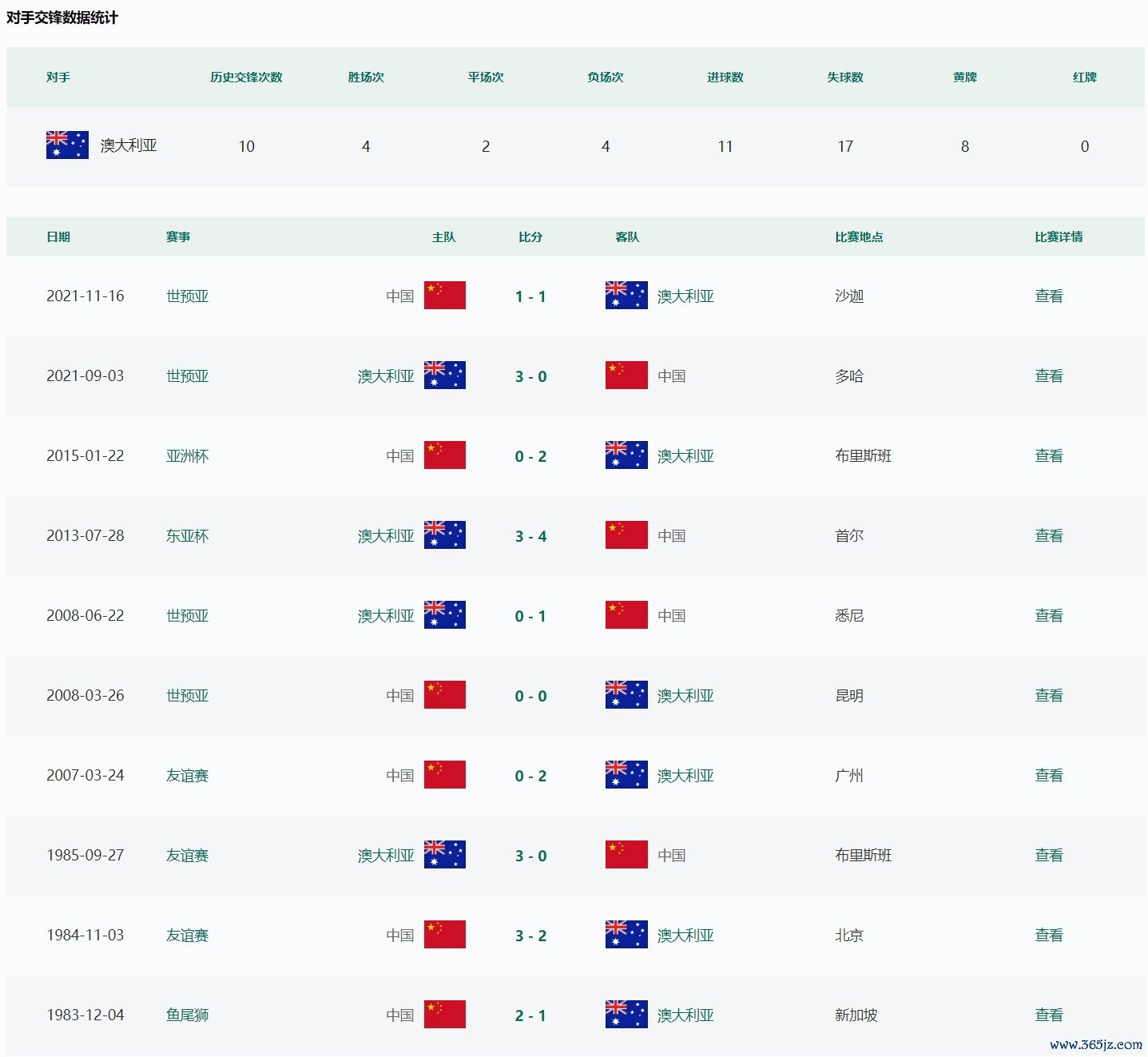The height and width of the screenshot is (1057, 1148).
Task: Click Australia flag in 2008-03-26 row
Action: (626, 695)
